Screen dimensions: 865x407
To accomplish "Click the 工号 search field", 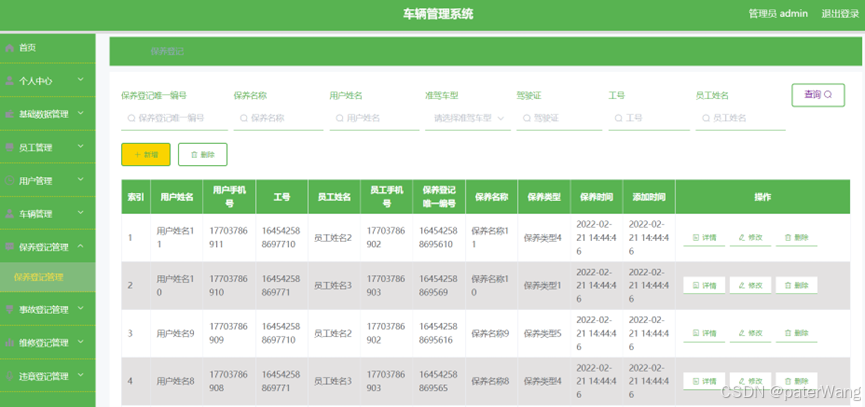I will (649, 118).
